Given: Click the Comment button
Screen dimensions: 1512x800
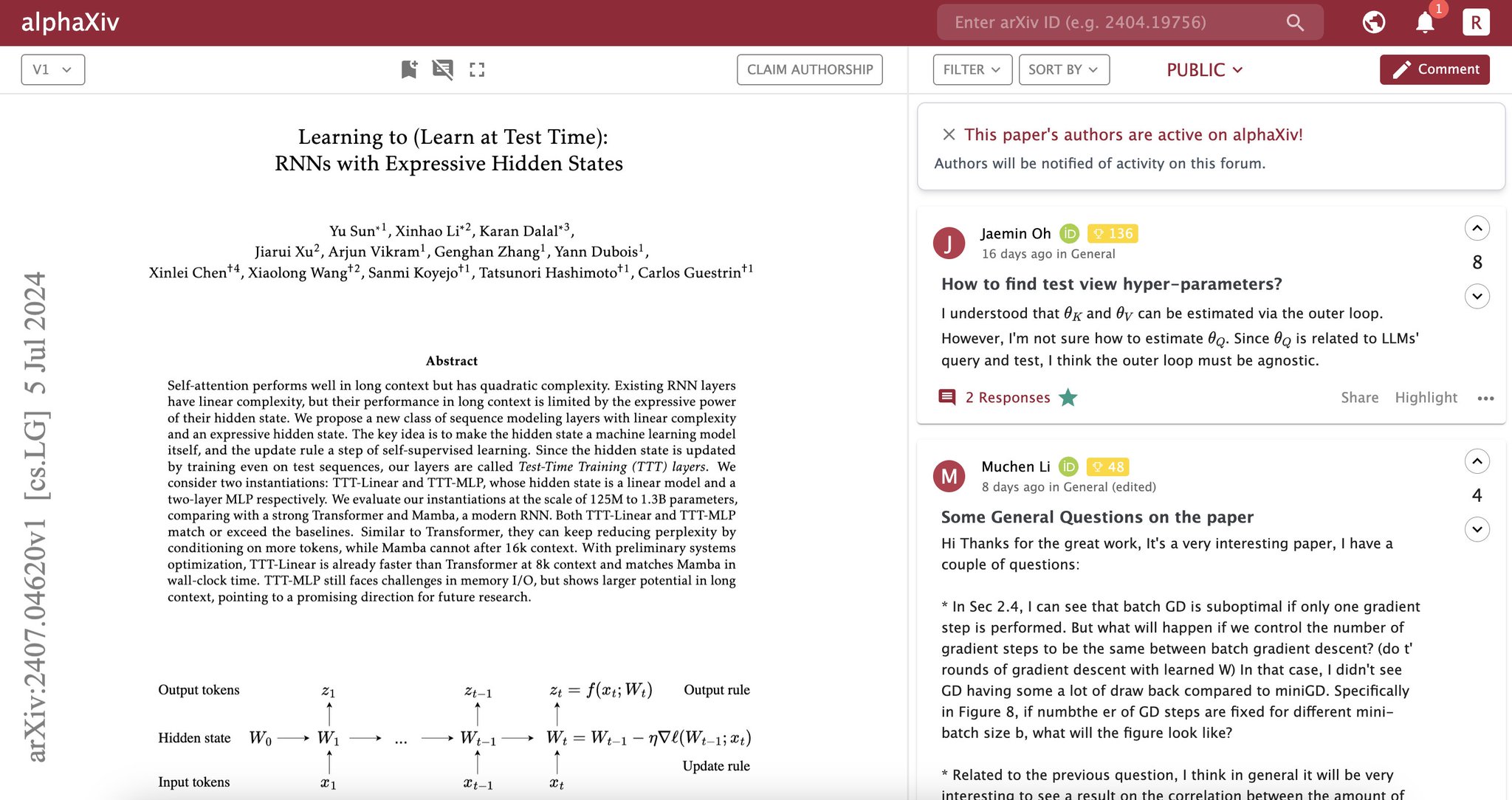Looking at the screenshot, I should (x=1434, y=69).
